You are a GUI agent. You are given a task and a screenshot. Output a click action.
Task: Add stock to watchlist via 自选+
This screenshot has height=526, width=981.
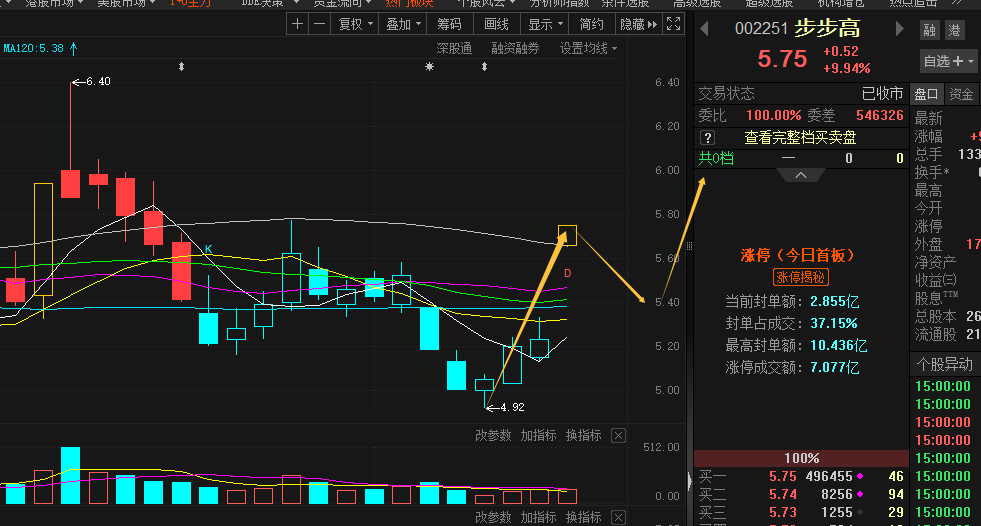[943, 61]
